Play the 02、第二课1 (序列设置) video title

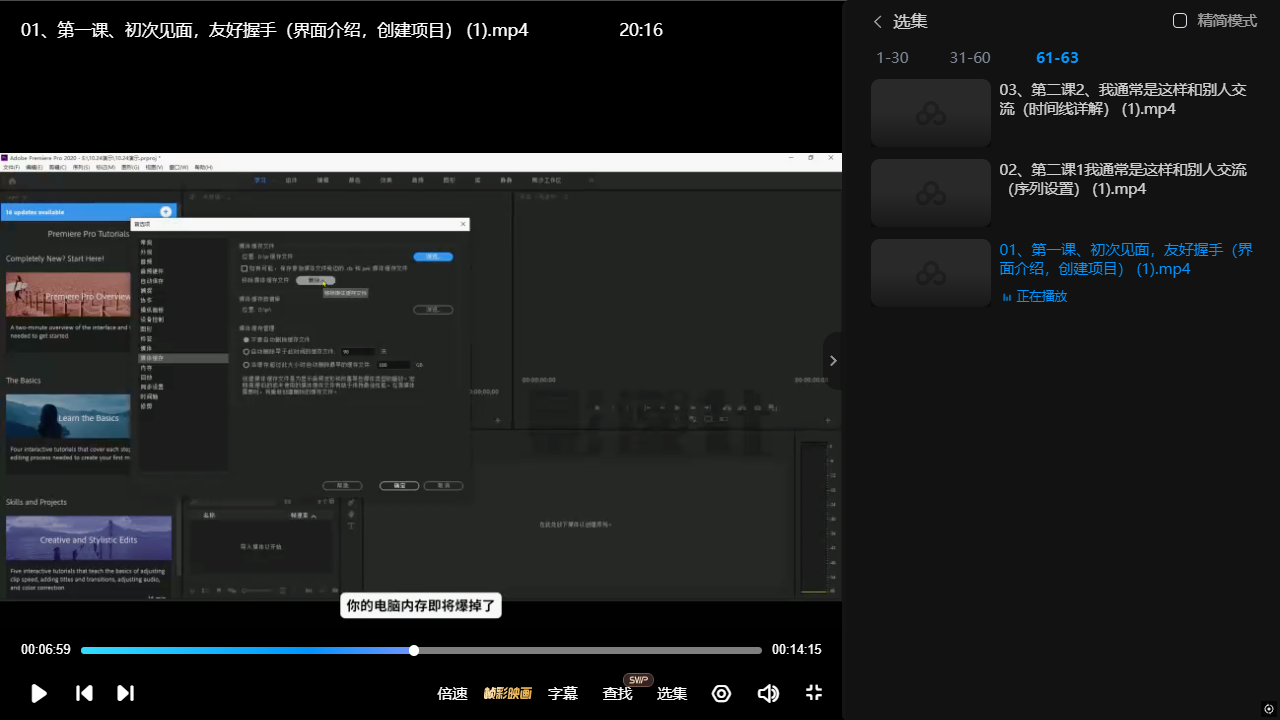click(1122, 179)
